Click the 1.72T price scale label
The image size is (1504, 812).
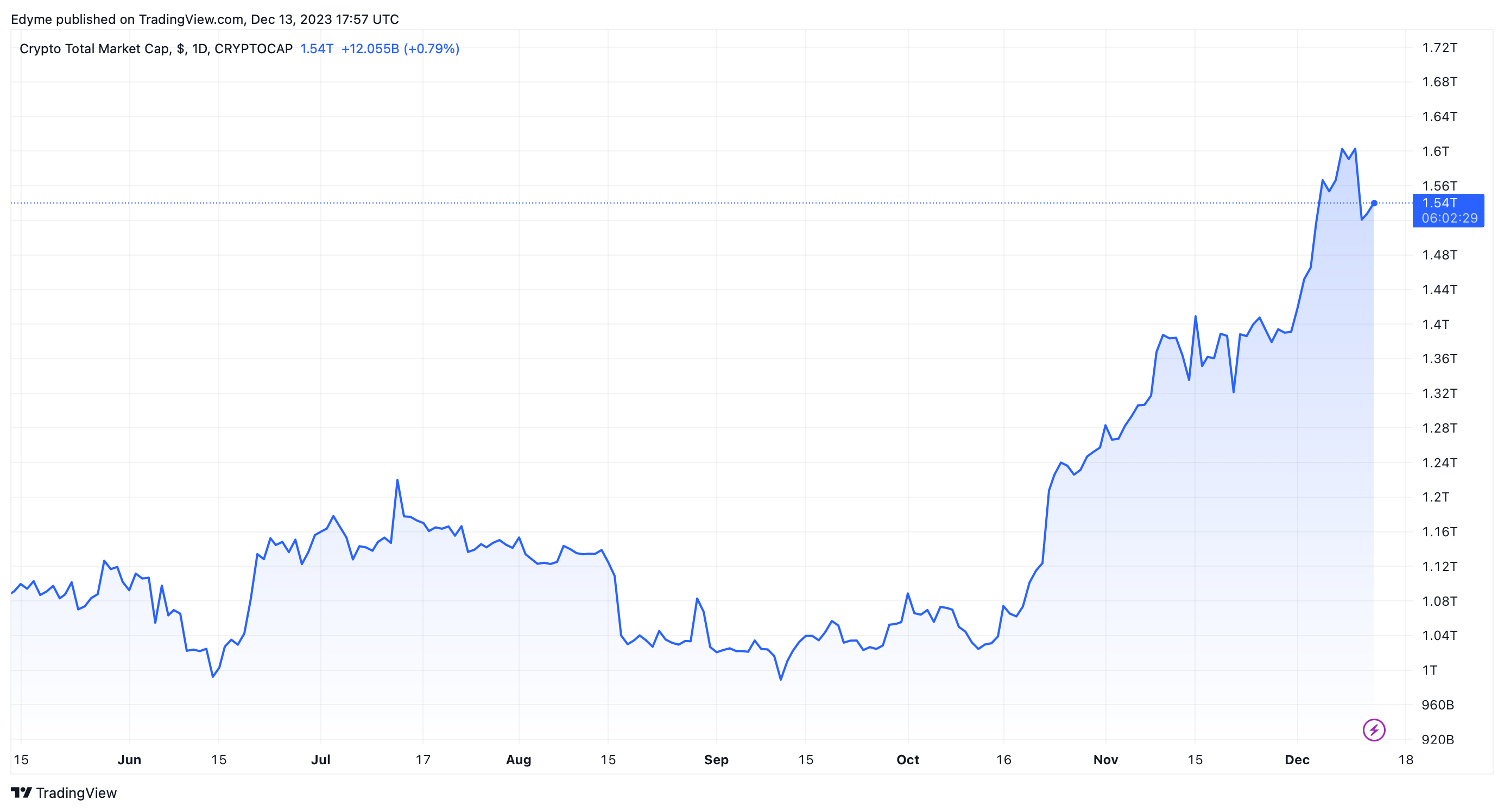pos(1439,47)
